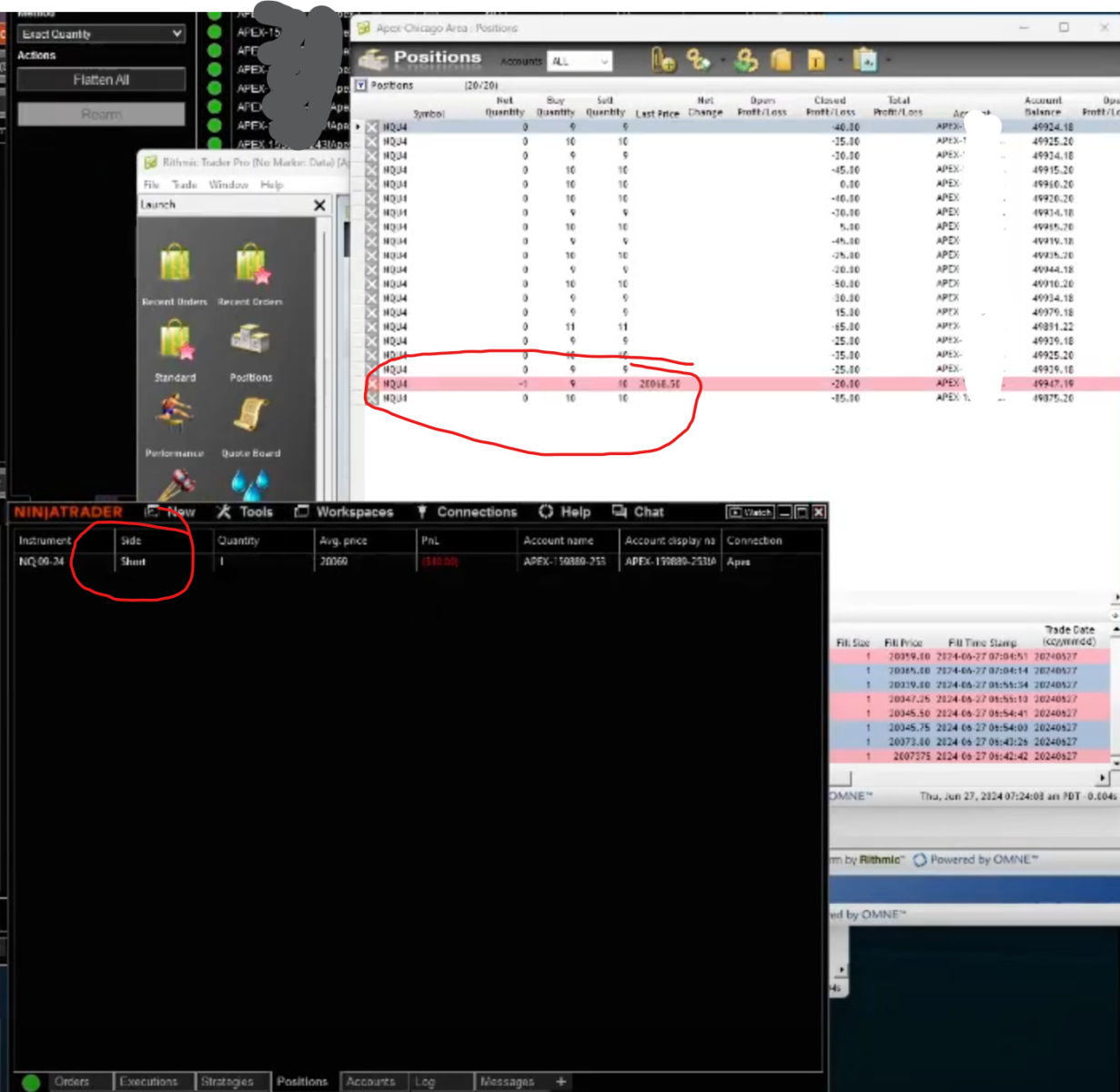Click X icon on row with balance 49875.20
Screen dimensions: 1120x1092
click(372, 398)
